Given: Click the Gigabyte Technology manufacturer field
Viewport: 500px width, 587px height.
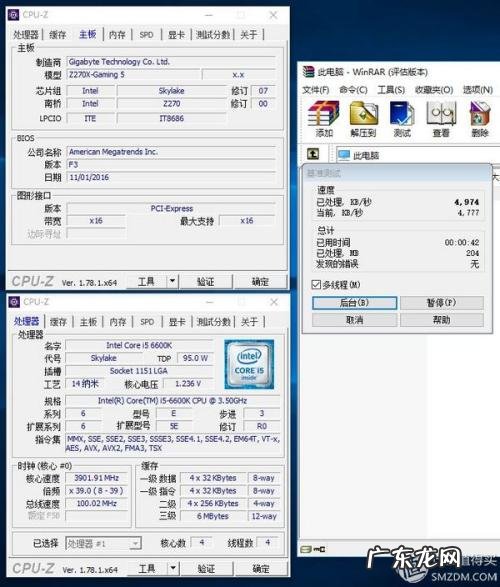Looking at the screenshot, I should [x=171, y=62].
